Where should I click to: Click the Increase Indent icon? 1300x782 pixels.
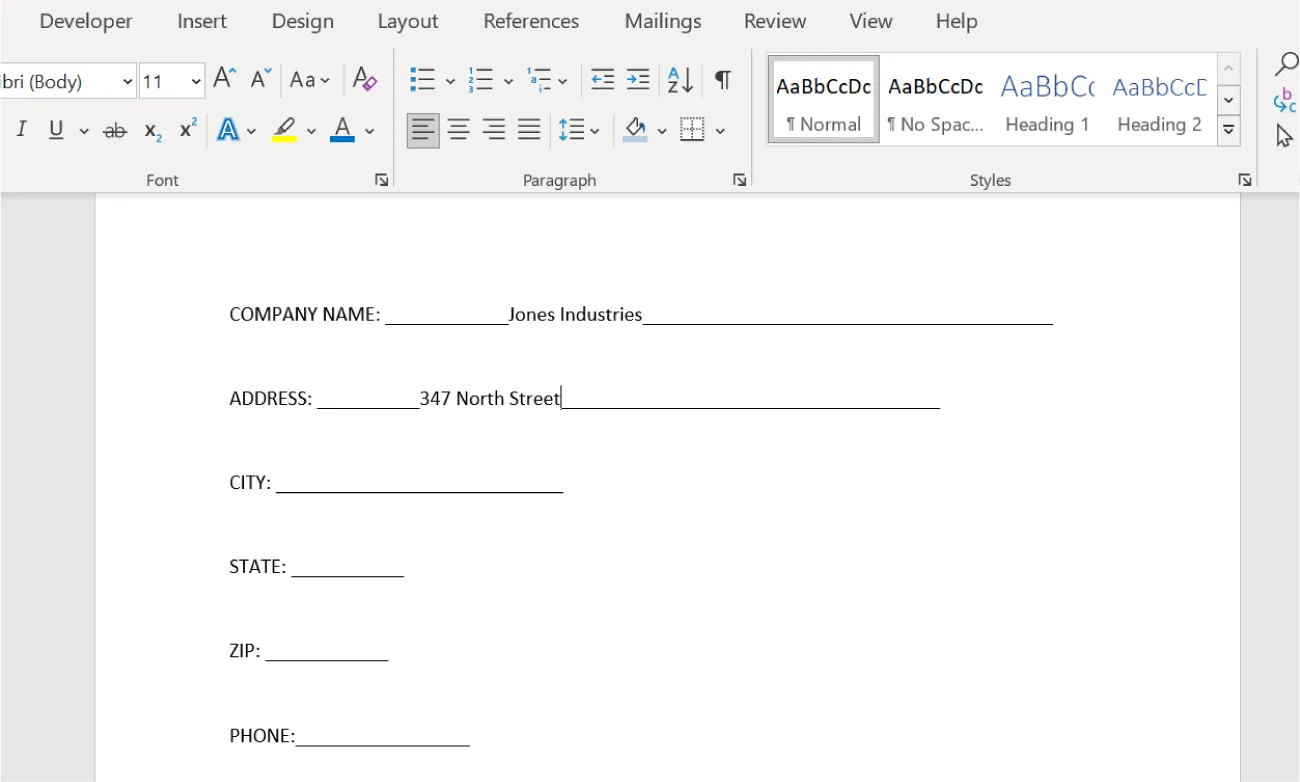pos(637,79)
